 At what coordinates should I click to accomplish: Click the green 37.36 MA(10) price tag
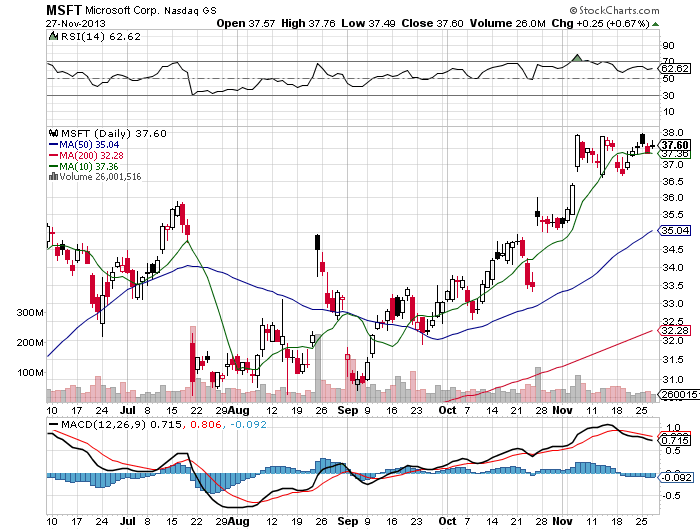pyautogui.click(x=675, y=154)
